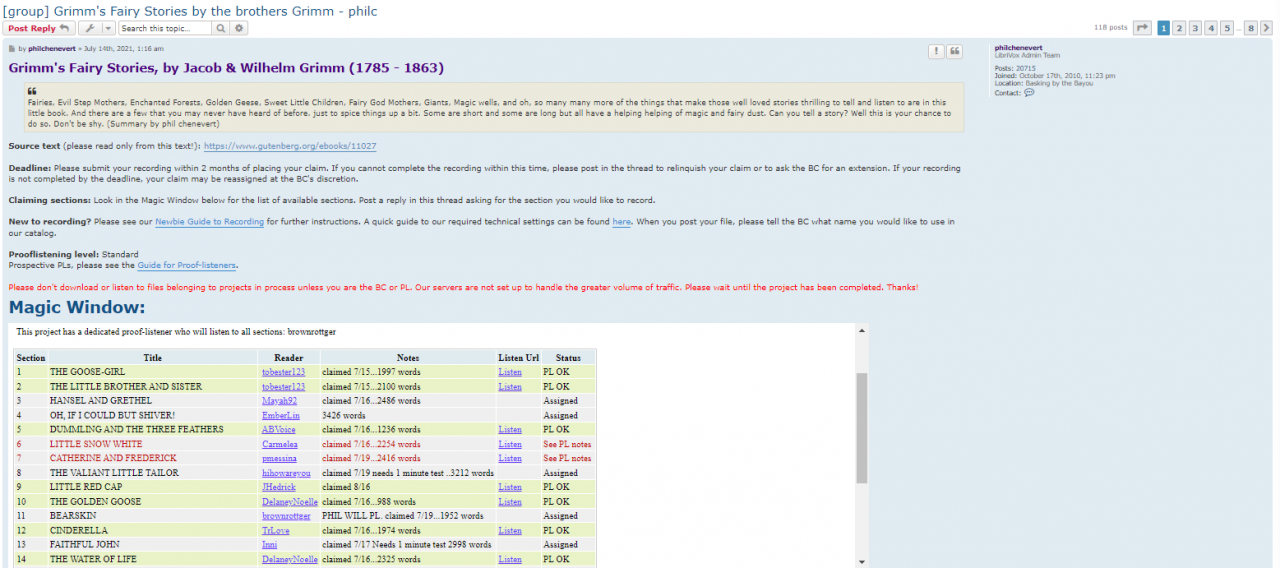Open topic title link at page top
The image size is (1280, 568).
tap(190, 10)
